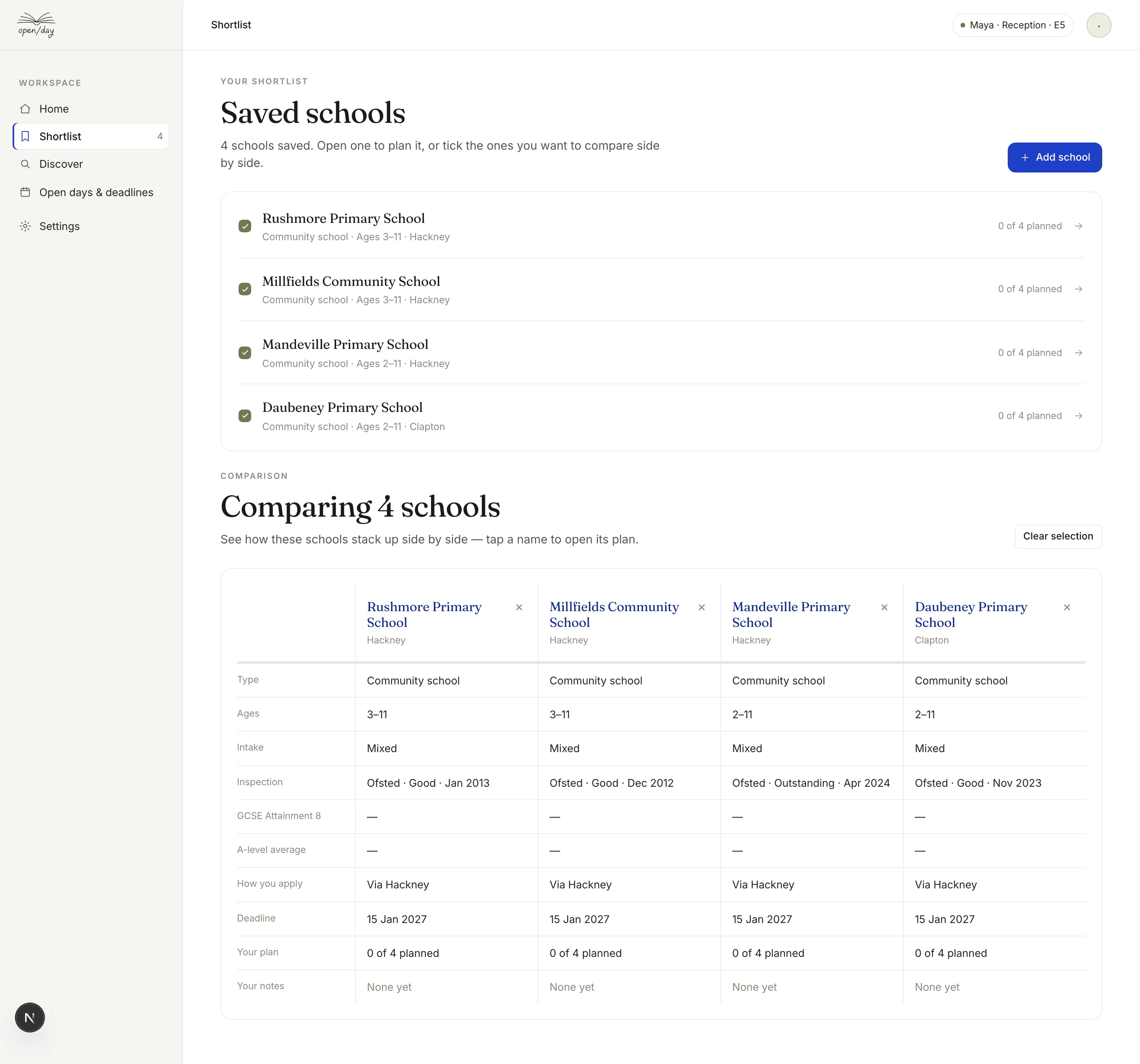Remove Millfields Community School from comparison
This screenshot has width=1140, height=1064.
[x=702, y=608]
